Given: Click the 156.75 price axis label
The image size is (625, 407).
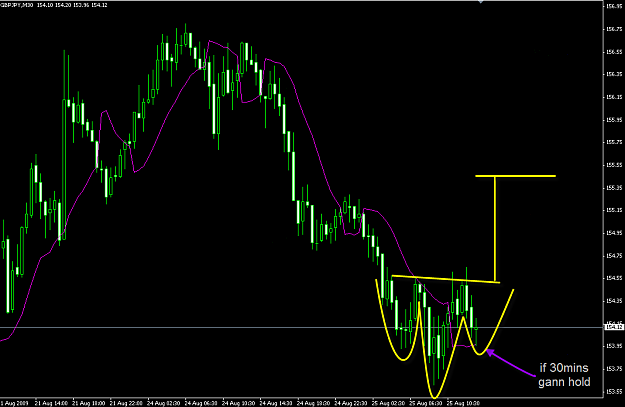Looking at the screenshot, I should (x=614, y=29).
